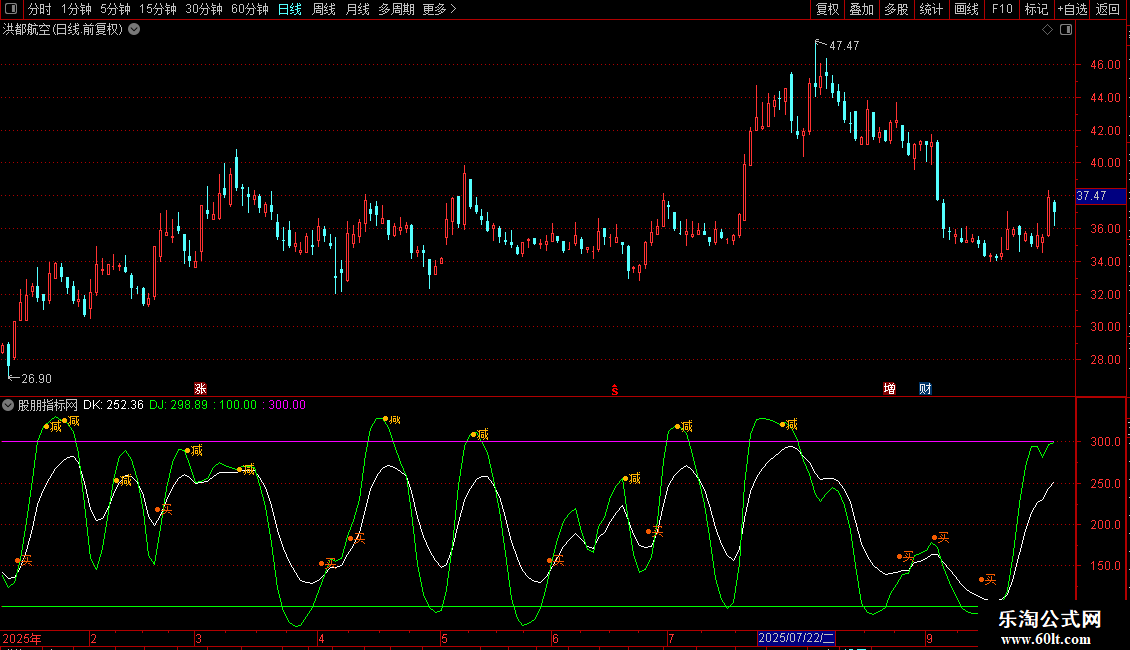Switch to 周线 weekly period tab
The width and height of the screenshot is (1130, 650).
click(x=324, y=9)
